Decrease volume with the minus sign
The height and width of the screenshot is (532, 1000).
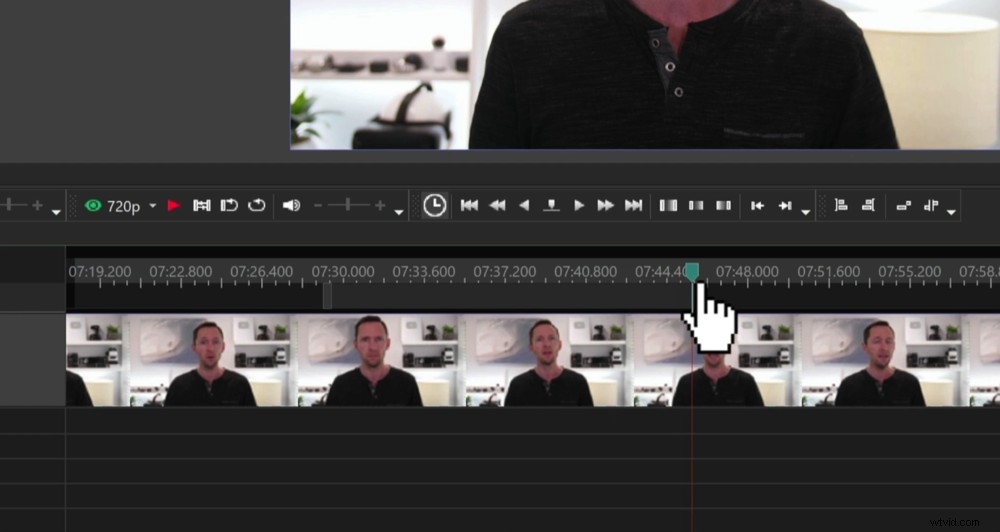[x=318, y=205]
